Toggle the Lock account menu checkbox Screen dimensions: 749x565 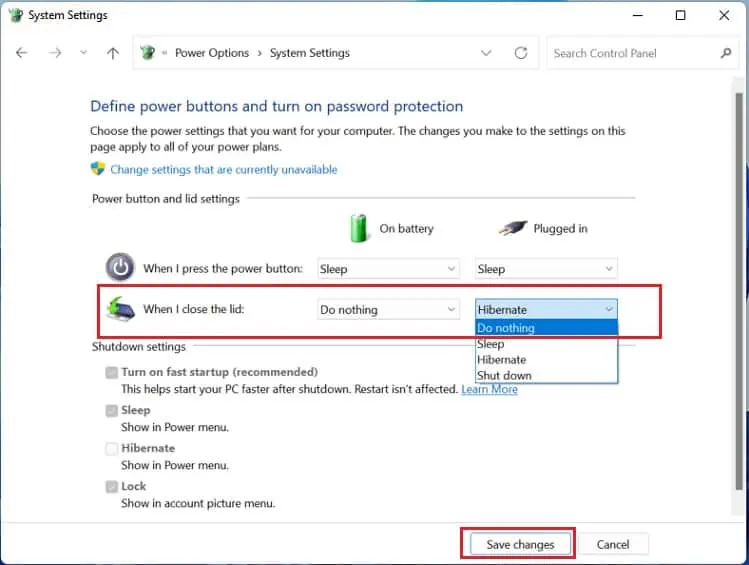111,487
